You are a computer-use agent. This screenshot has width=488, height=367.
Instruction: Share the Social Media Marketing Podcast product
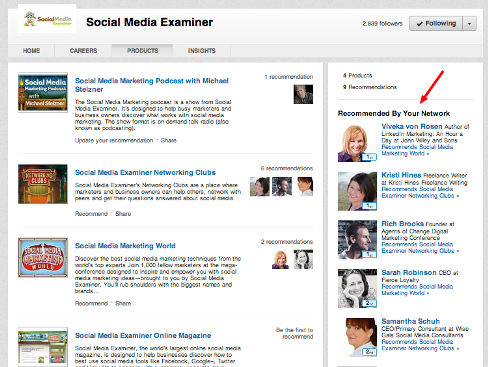[x=169, y=140]
